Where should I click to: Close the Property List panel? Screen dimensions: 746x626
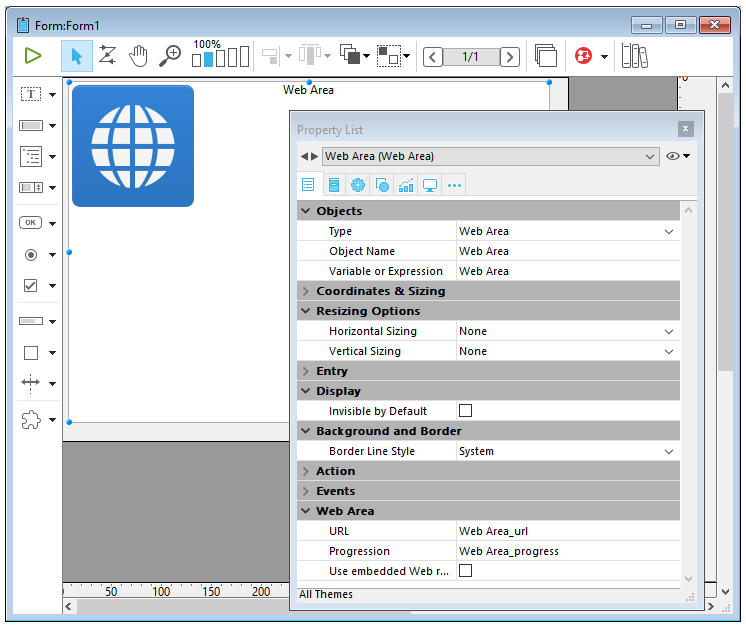point(685,129)
